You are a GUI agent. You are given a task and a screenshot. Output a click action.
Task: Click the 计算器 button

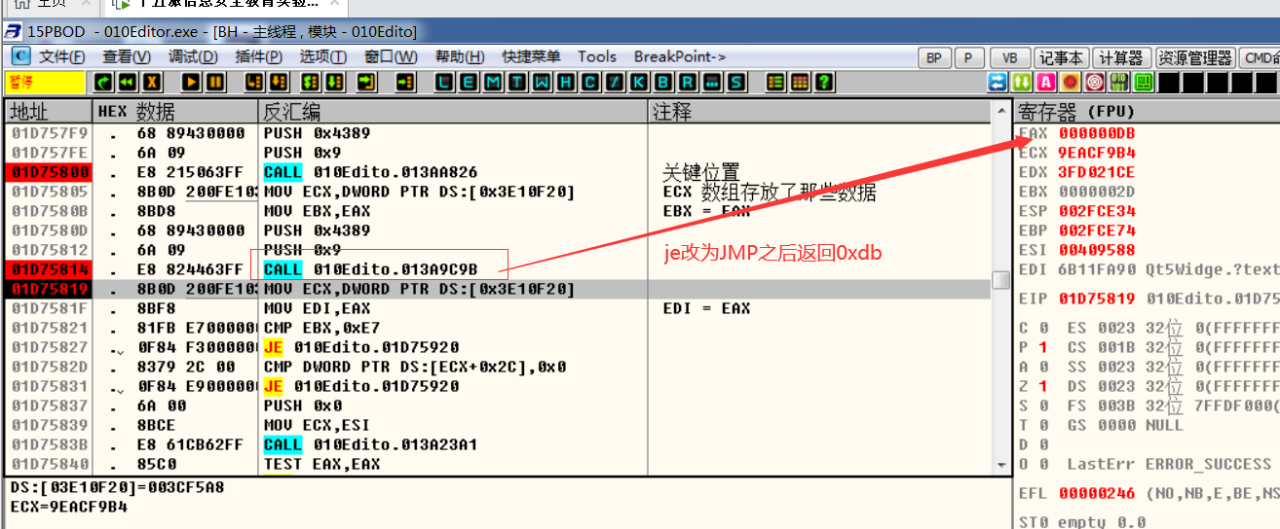1121,58
